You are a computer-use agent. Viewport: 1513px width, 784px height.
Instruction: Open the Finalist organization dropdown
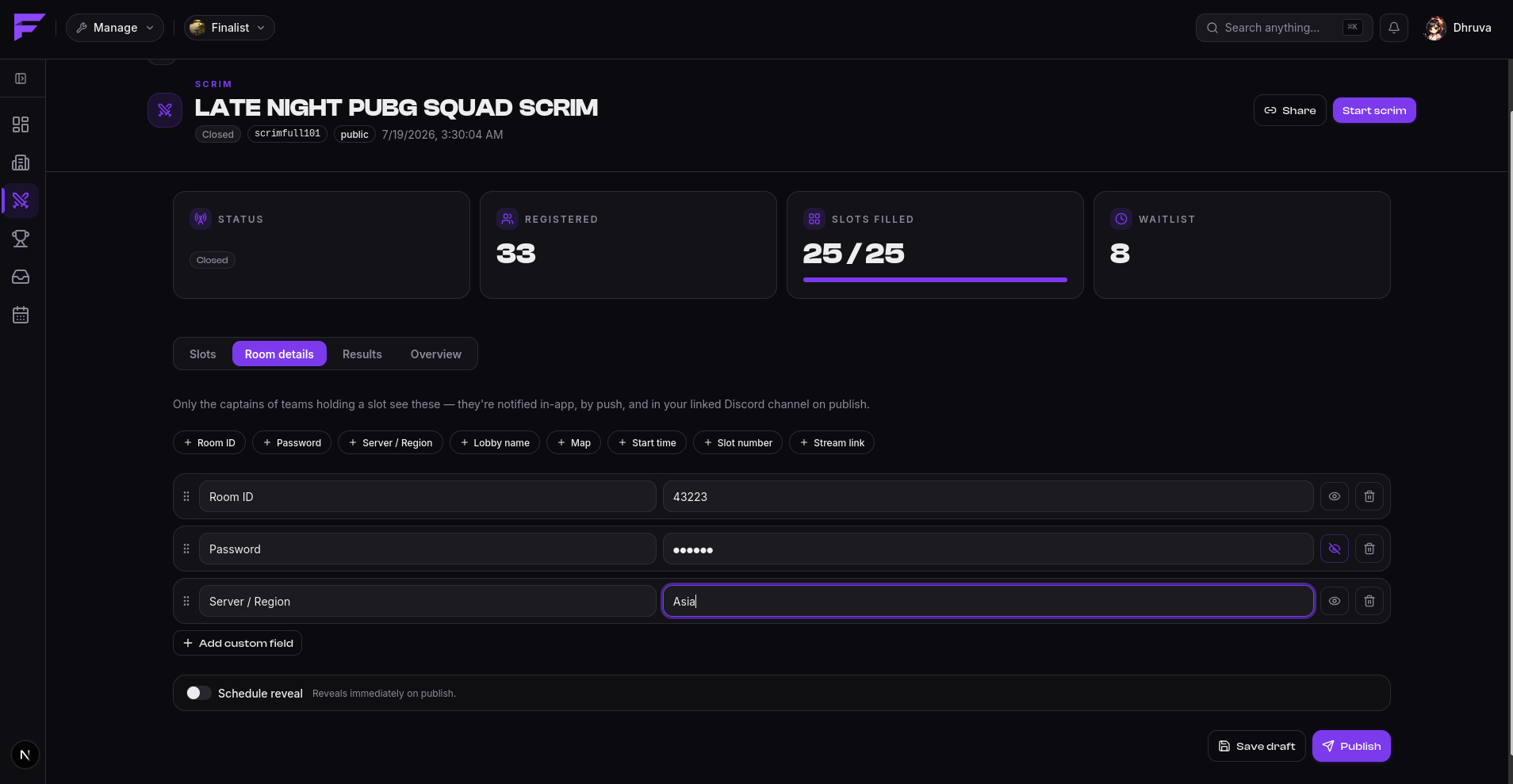229,28
